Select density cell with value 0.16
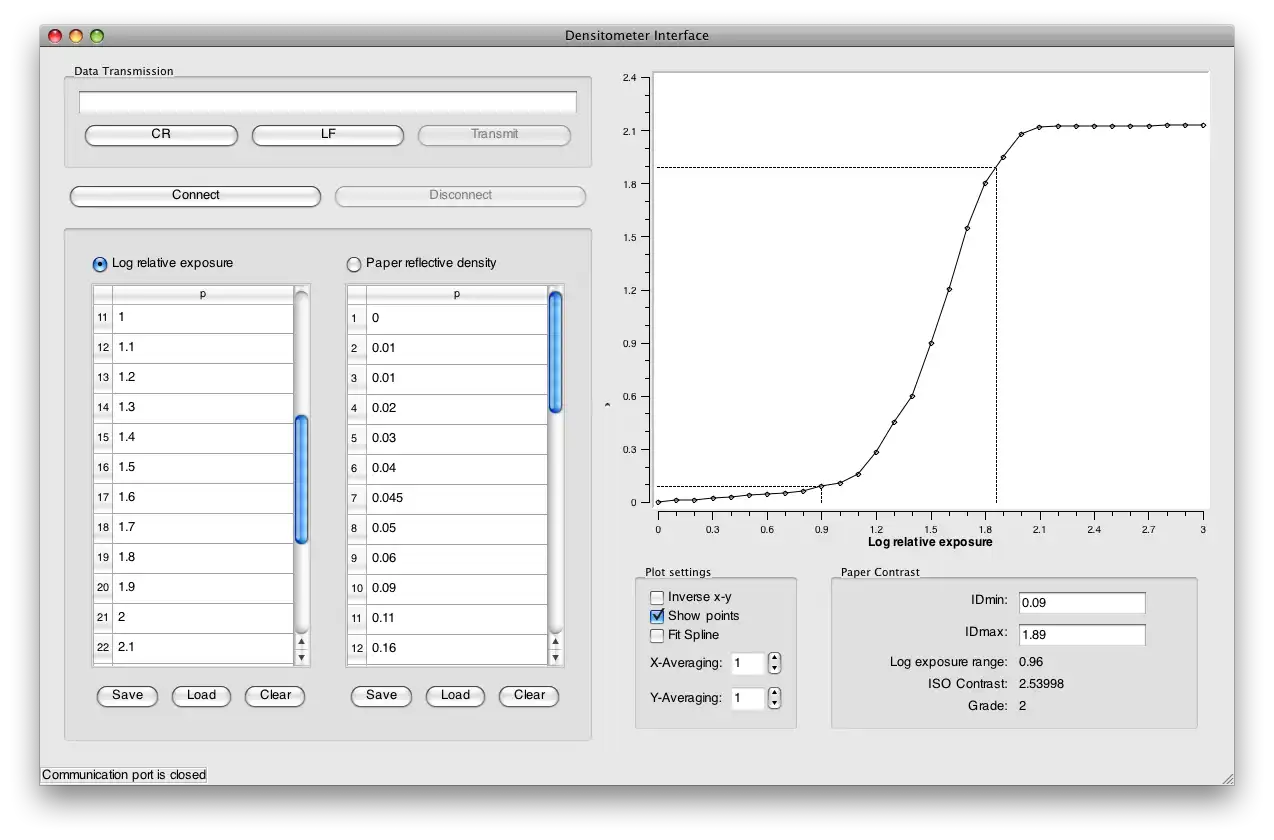The image size is (1274, 840). (x=457, y=648)
